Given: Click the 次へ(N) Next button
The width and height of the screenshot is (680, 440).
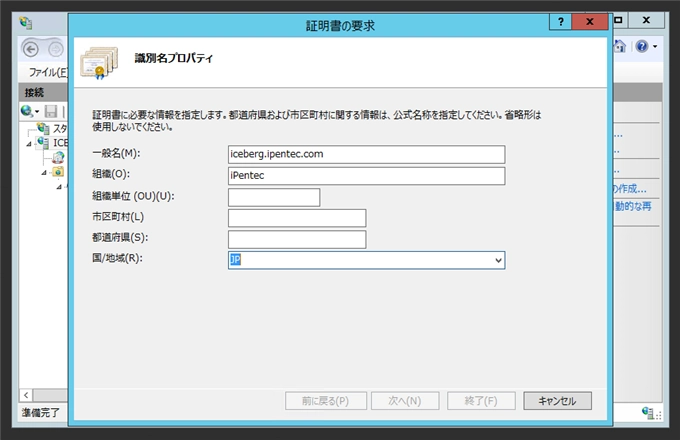Looking at the screenshot, I should pos(405,401).
